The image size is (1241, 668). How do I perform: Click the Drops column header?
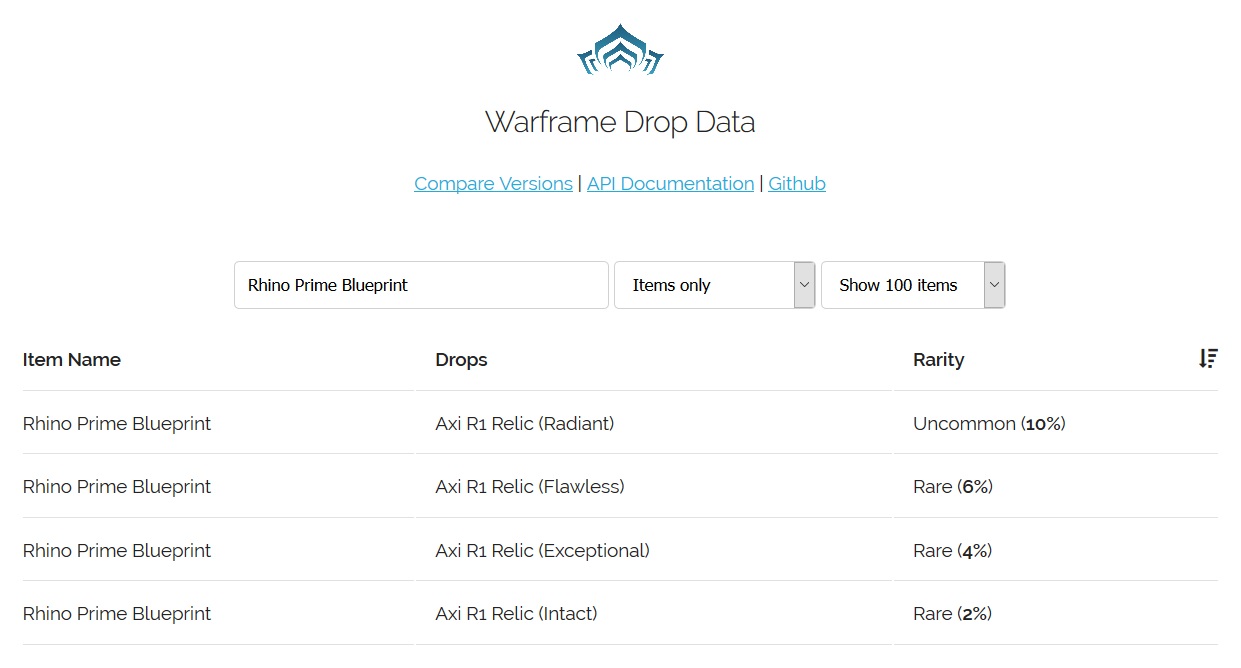[x=461, y=360]
